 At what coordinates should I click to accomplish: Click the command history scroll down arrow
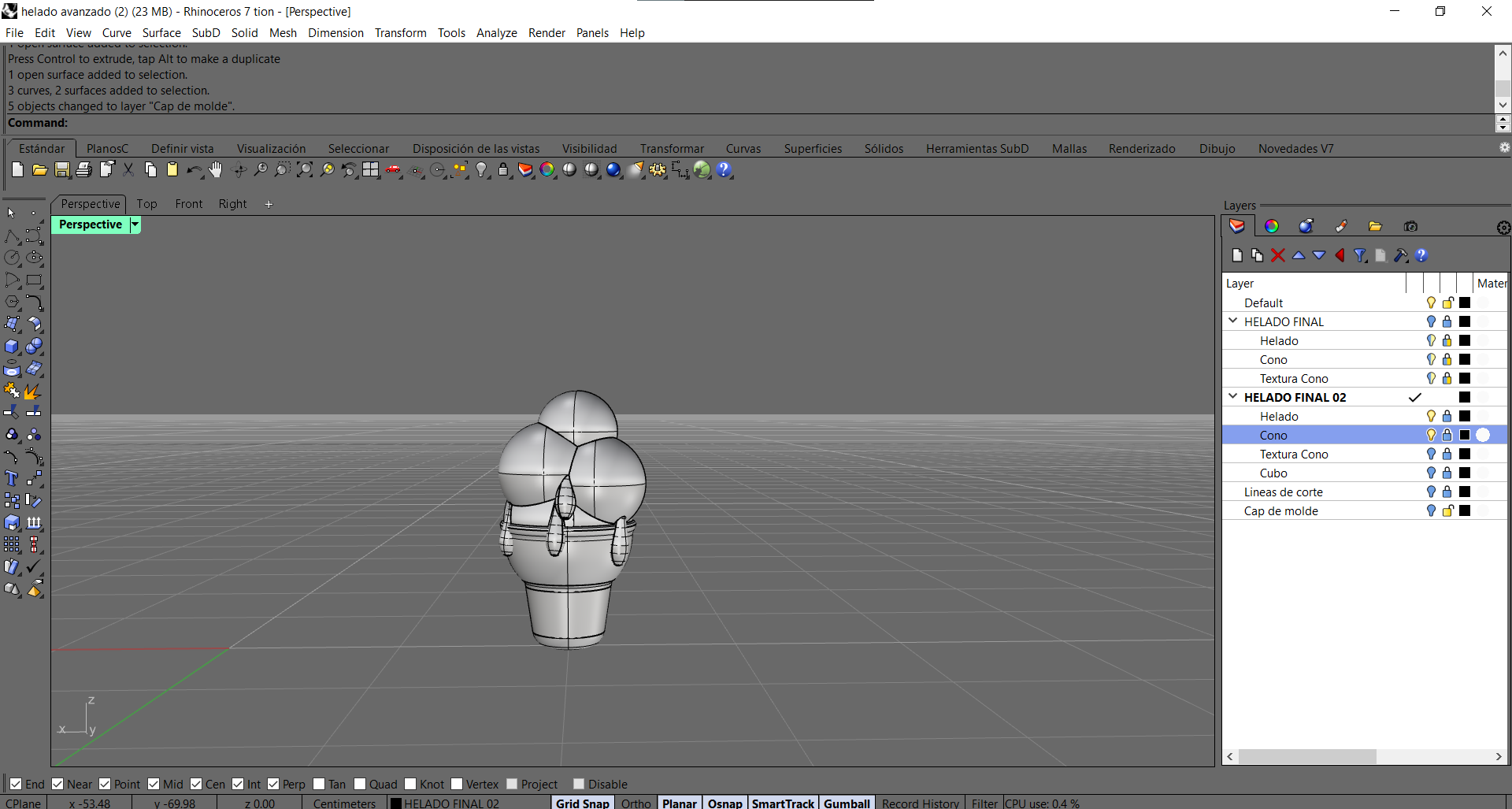1503,105
